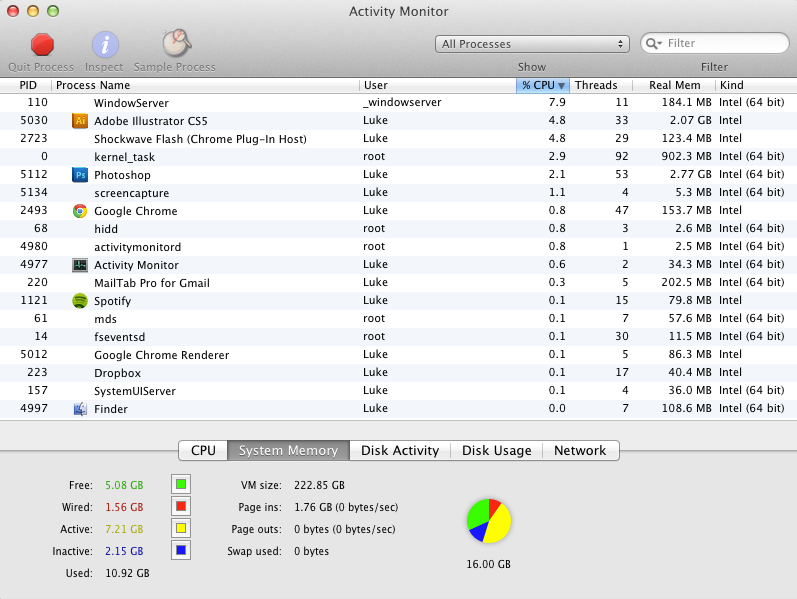
Task: Sort by Kind column header
Action: point(756,85)
